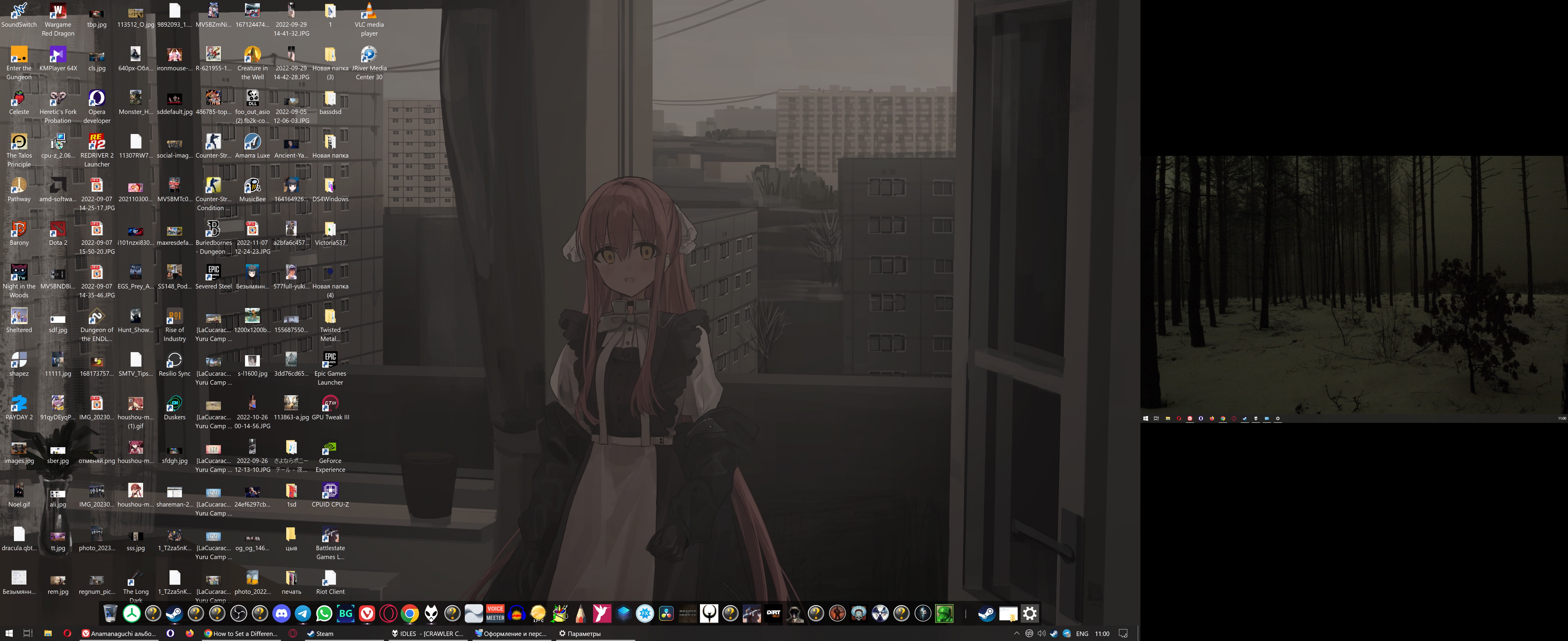Select Night in the Woods icon
Image resolution: width=1568 pixels, height=641 pixels.
(x=19, y=282)
